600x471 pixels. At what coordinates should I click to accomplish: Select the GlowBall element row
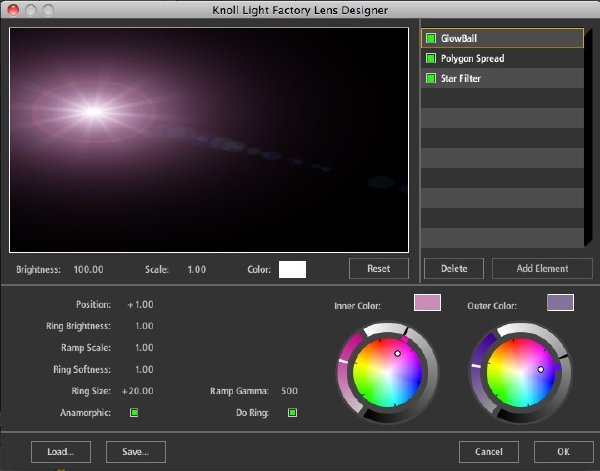pos(502,38)
